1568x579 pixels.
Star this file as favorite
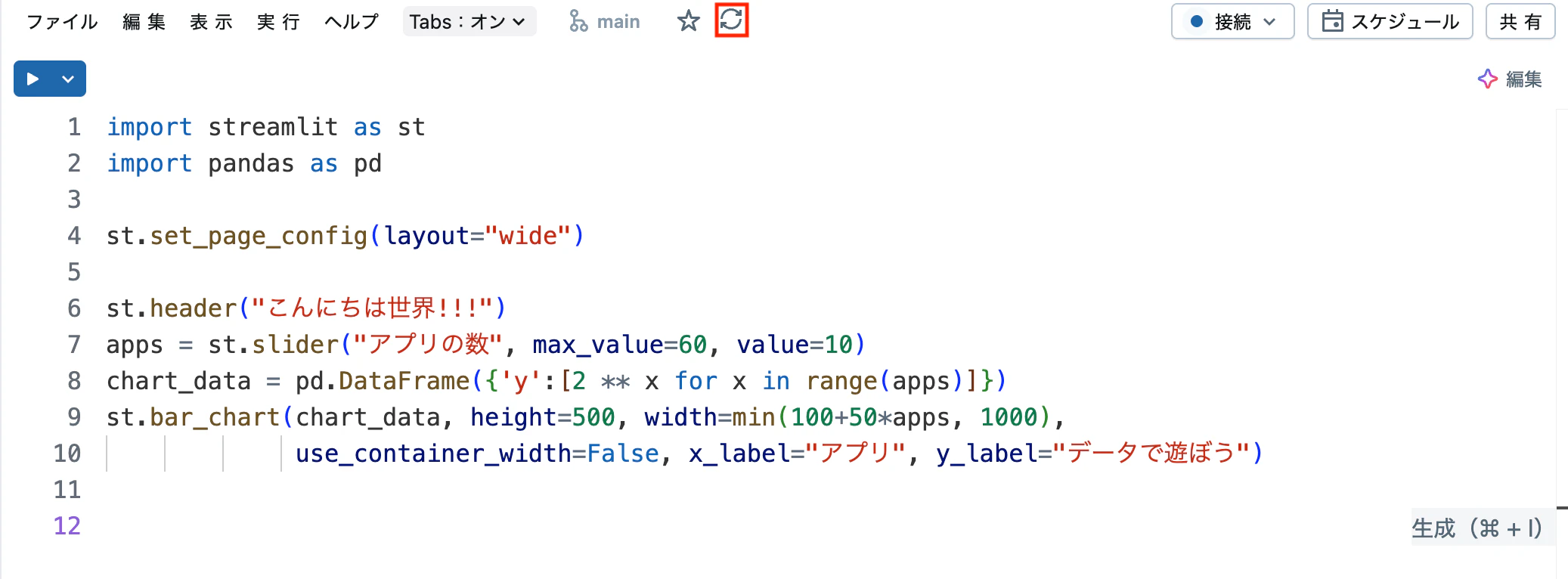point(688,21)
